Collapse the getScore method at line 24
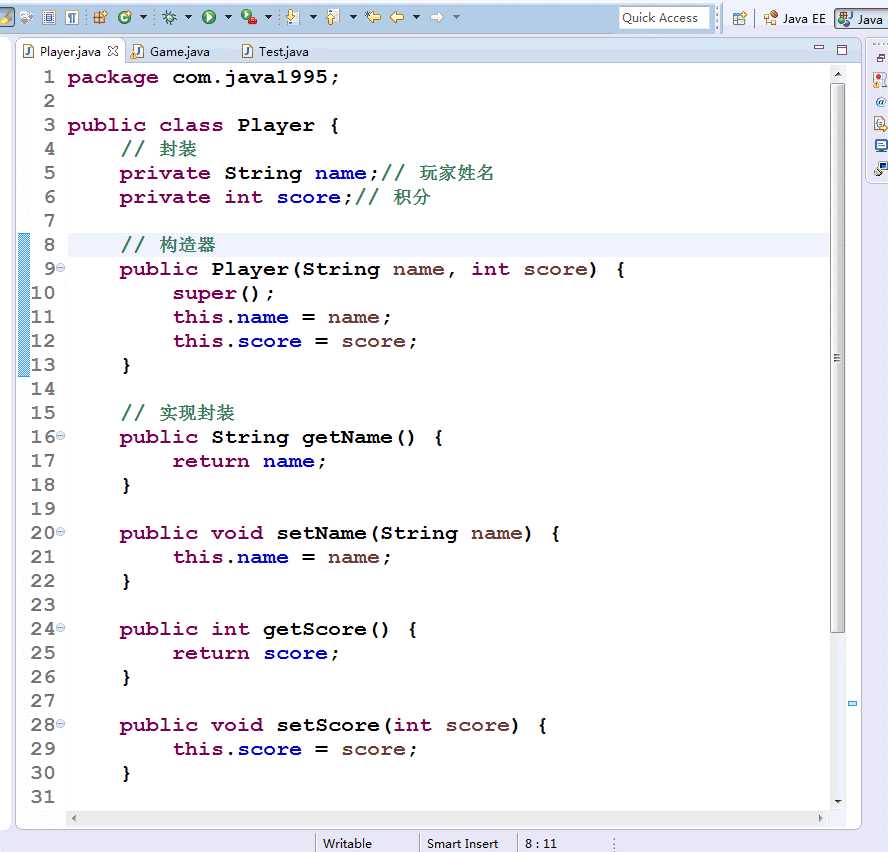 coord(60,628)
